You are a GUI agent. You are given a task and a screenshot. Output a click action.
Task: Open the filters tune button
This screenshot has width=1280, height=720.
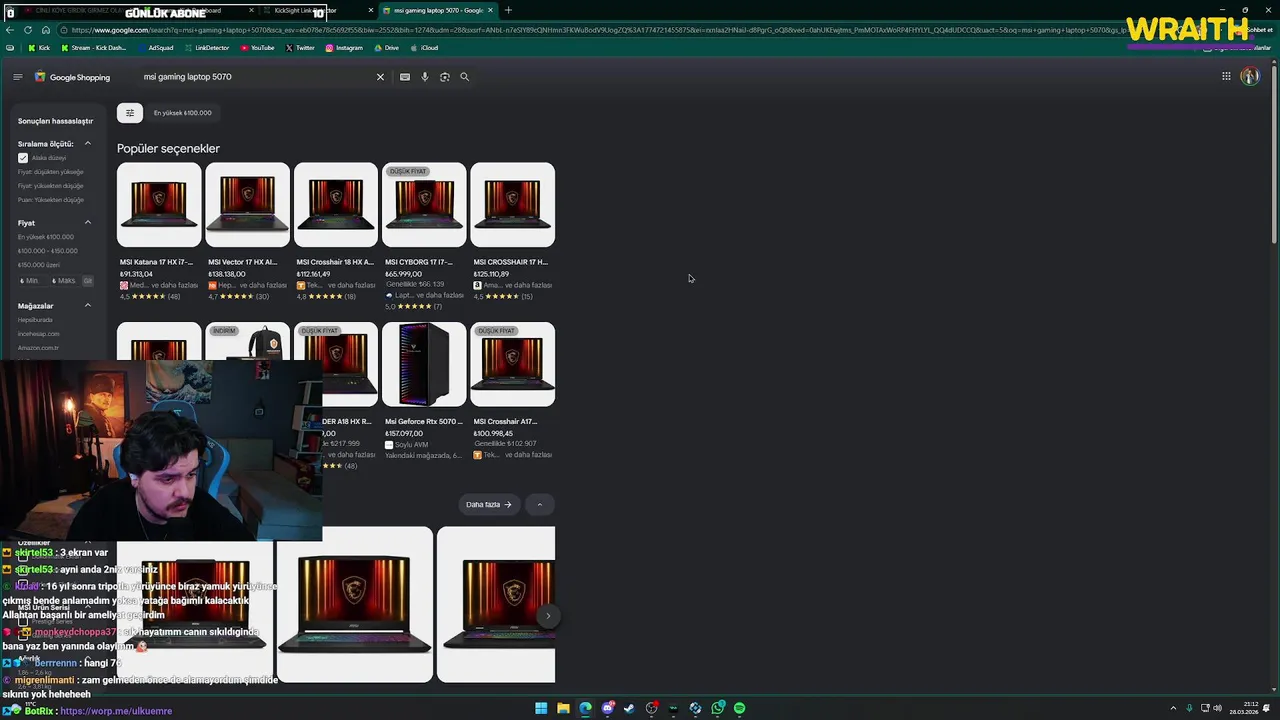coord(130,113)
